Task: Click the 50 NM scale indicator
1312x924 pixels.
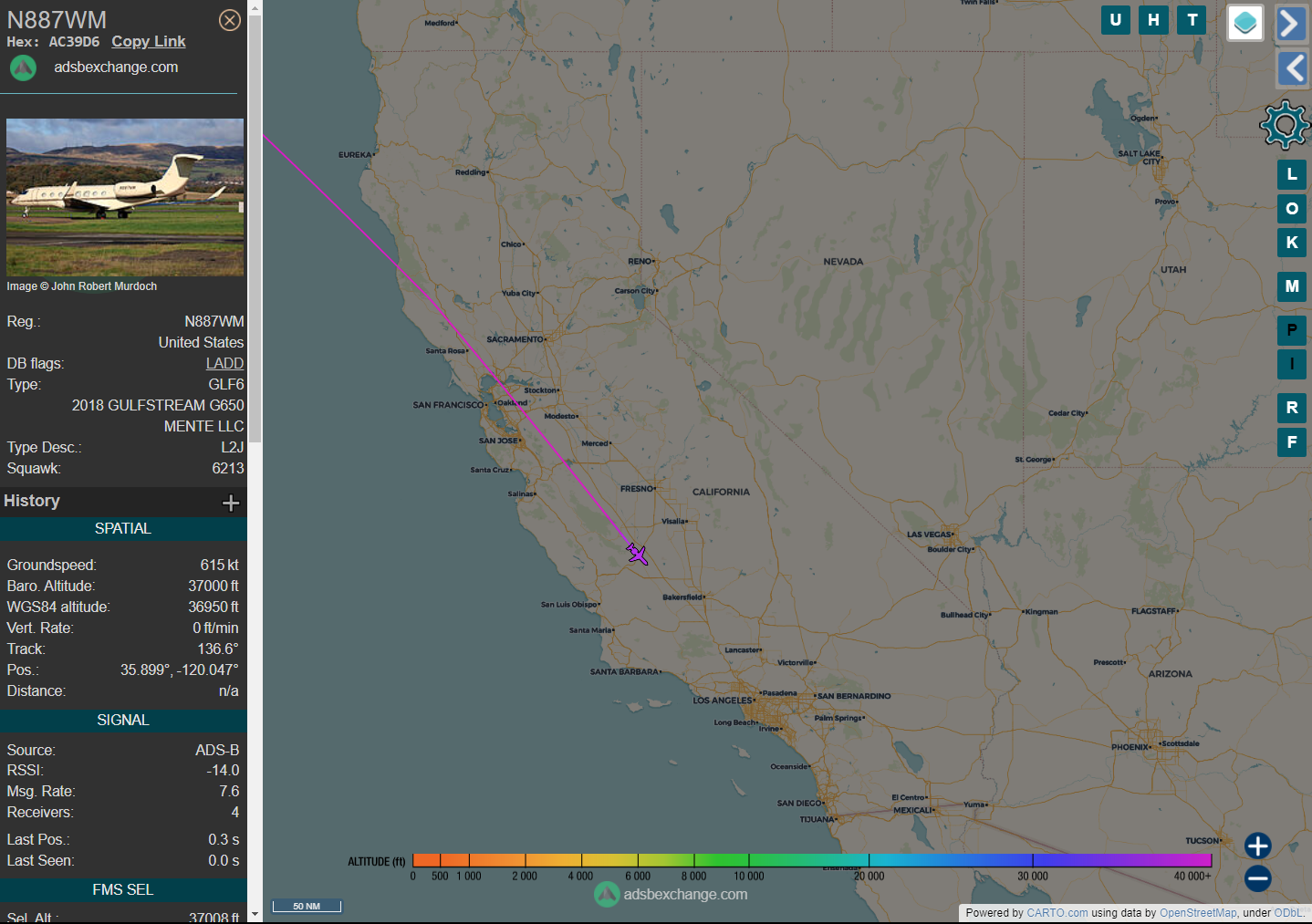Action: click(307, 906)
